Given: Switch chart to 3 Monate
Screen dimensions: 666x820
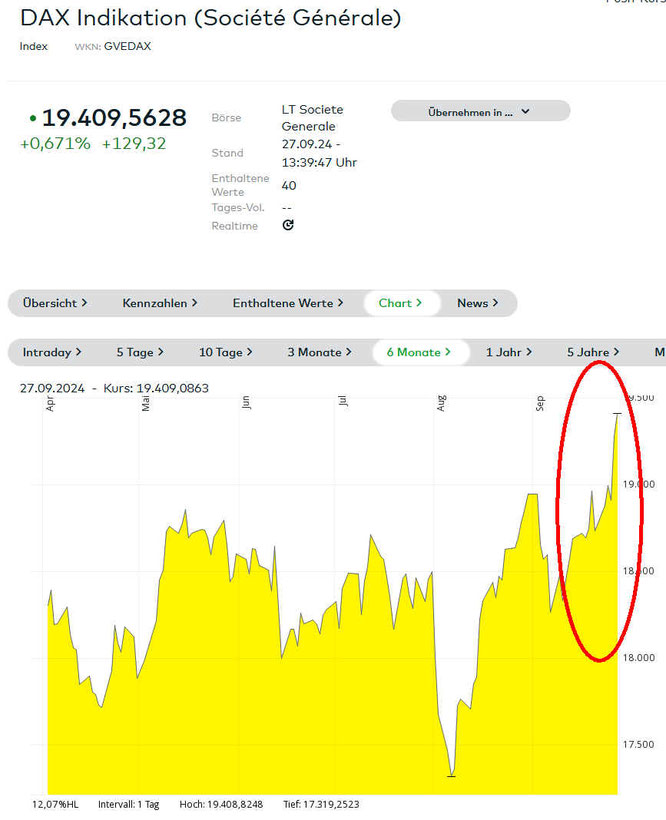Looking at the screenshot, I should click(x=319, y=352).
